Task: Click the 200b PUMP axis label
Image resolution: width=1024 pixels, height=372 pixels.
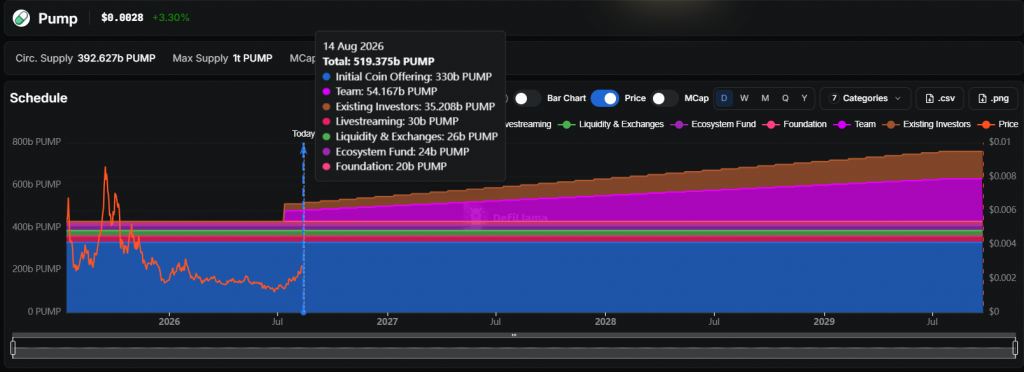Action: [x=37, y=269]
